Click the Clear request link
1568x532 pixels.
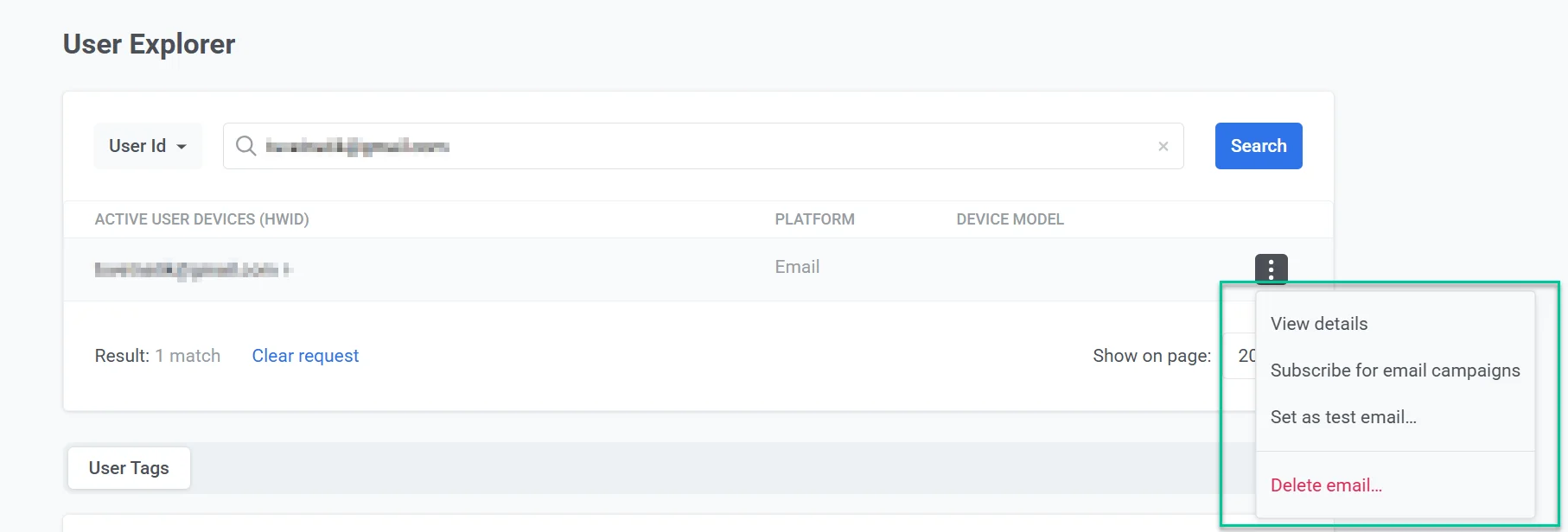[305, 356]
